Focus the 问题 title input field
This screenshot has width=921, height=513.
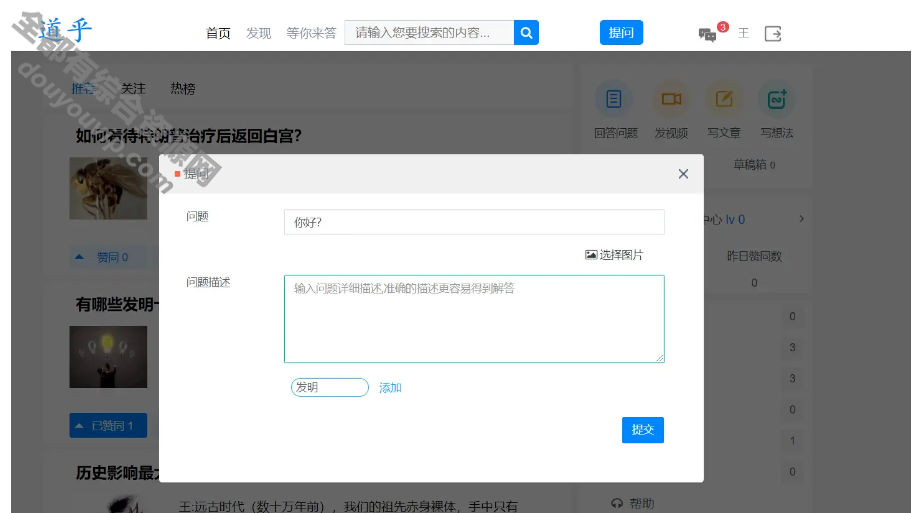click(x=474, y=222)
